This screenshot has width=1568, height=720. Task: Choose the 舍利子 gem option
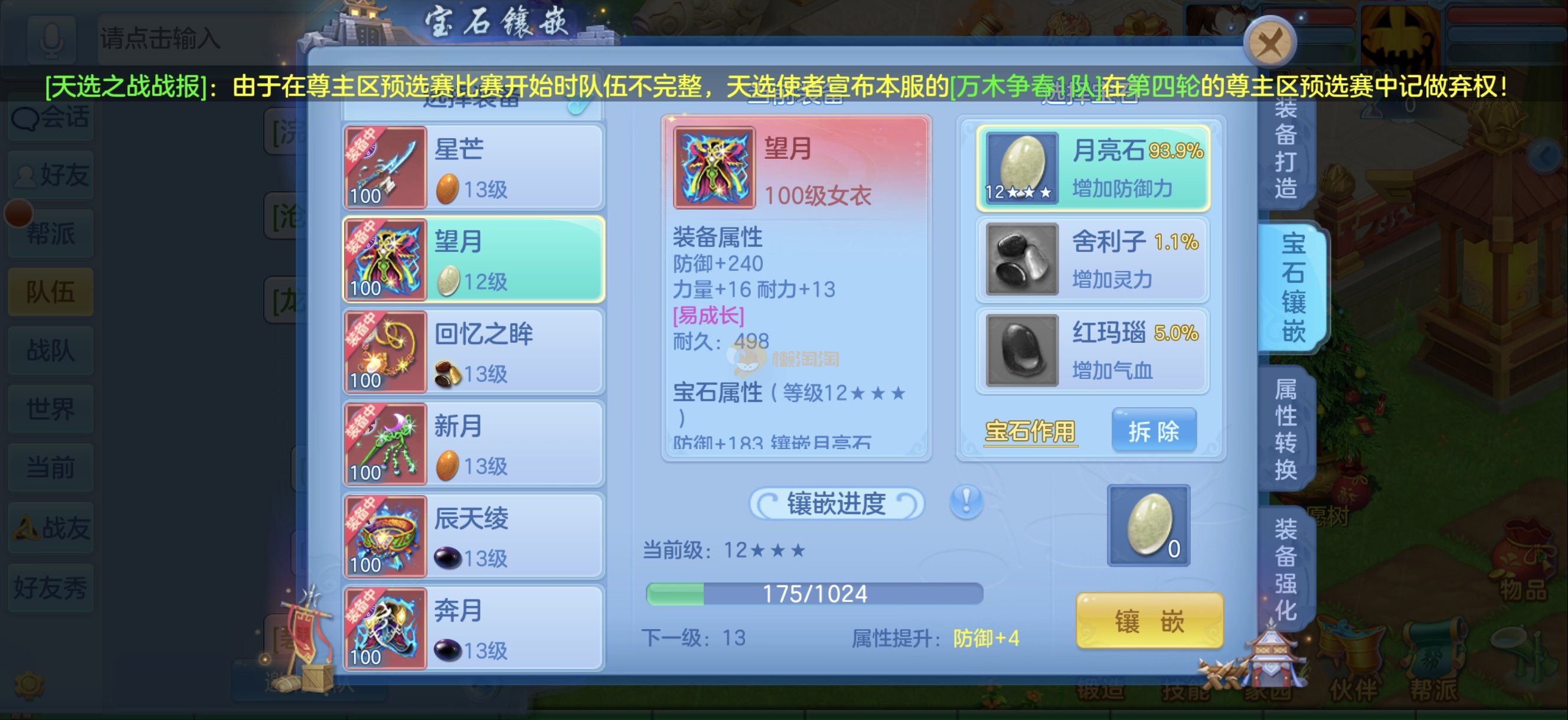[1093, 260]
